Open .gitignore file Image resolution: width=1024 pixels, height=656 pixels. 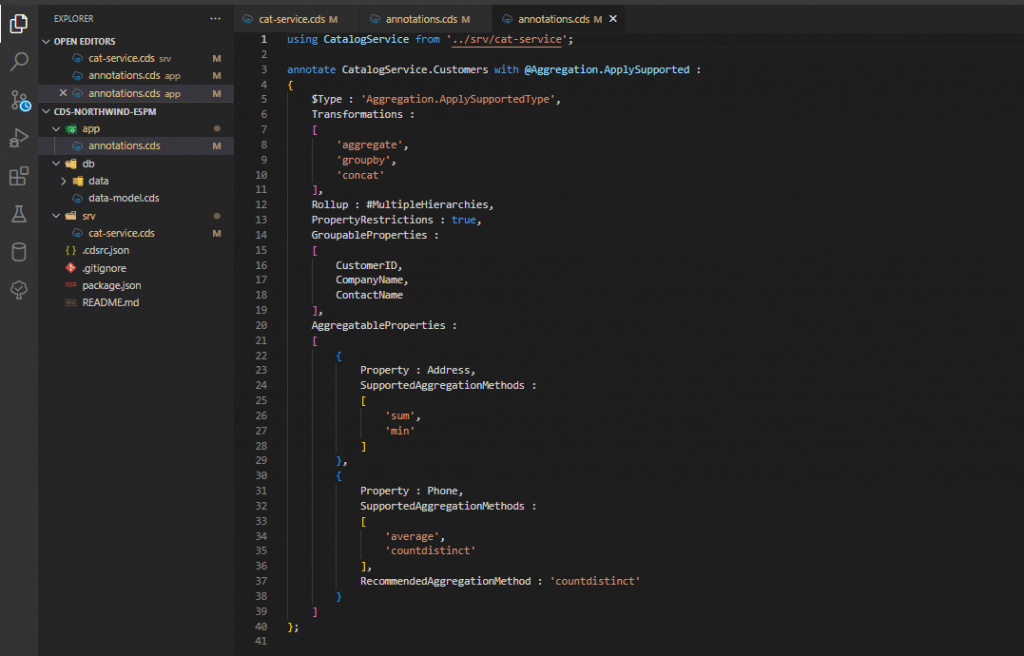click(x=136, y=268)
